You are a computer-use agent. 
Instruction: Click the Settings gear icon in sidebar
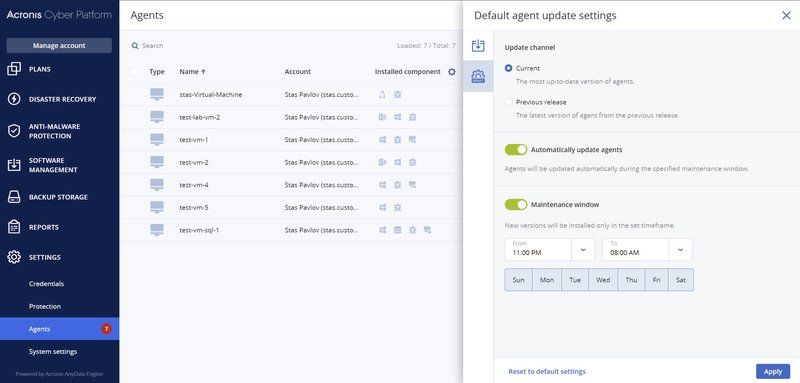point(14,257)
